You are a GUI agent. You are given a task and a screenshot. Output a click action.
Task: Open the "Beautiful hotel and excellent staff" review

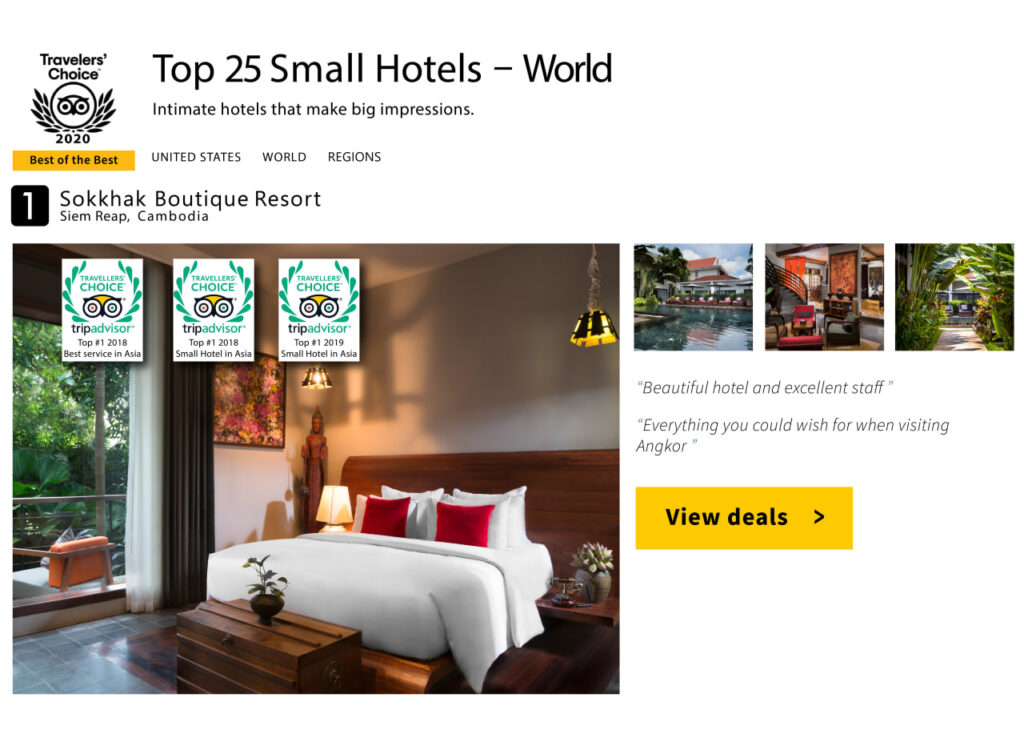(x=765, y=387)
